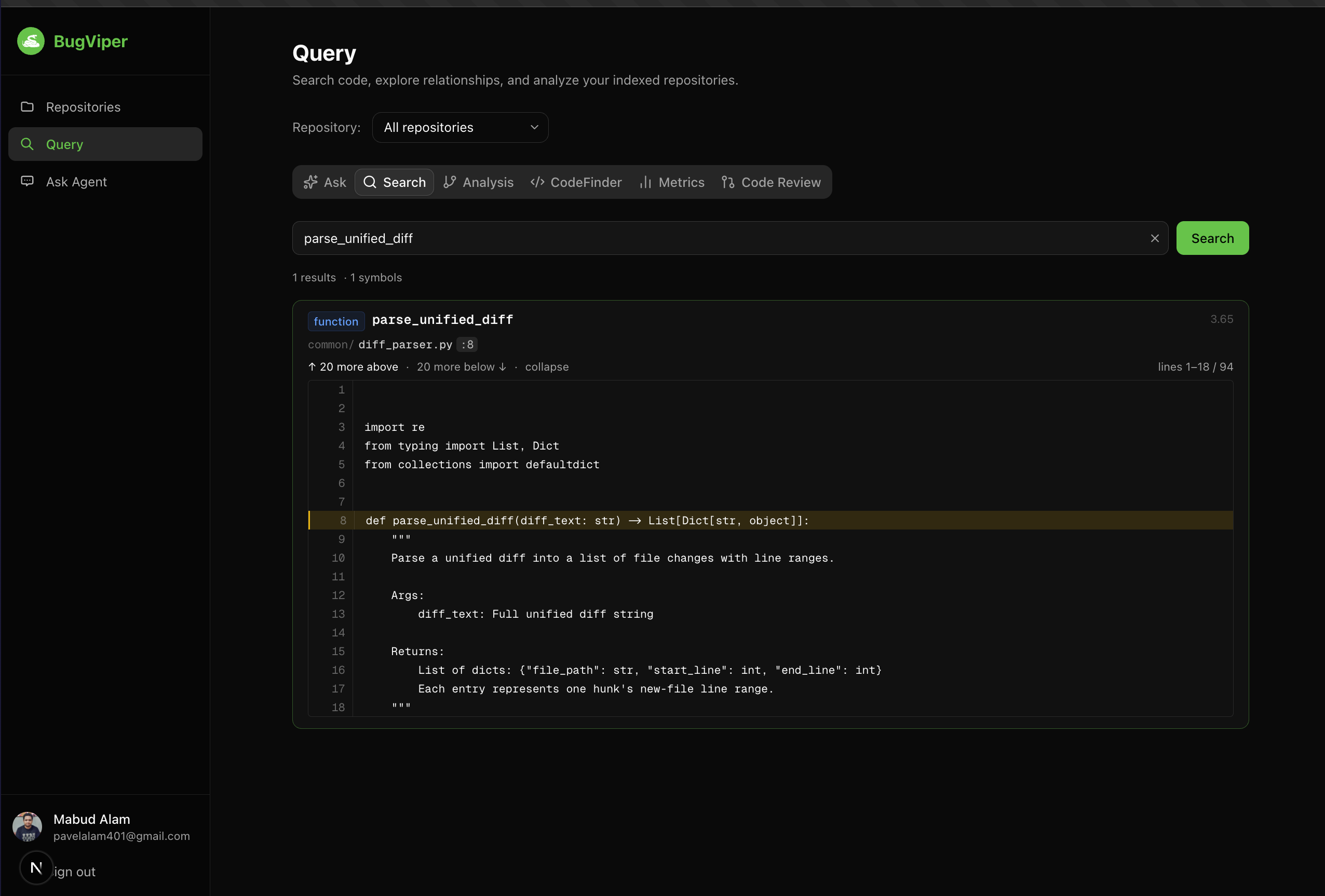The height and width of the screenshot is (896, 1325).
Task: Clear the search query with X
Action: coord(1155,238)
